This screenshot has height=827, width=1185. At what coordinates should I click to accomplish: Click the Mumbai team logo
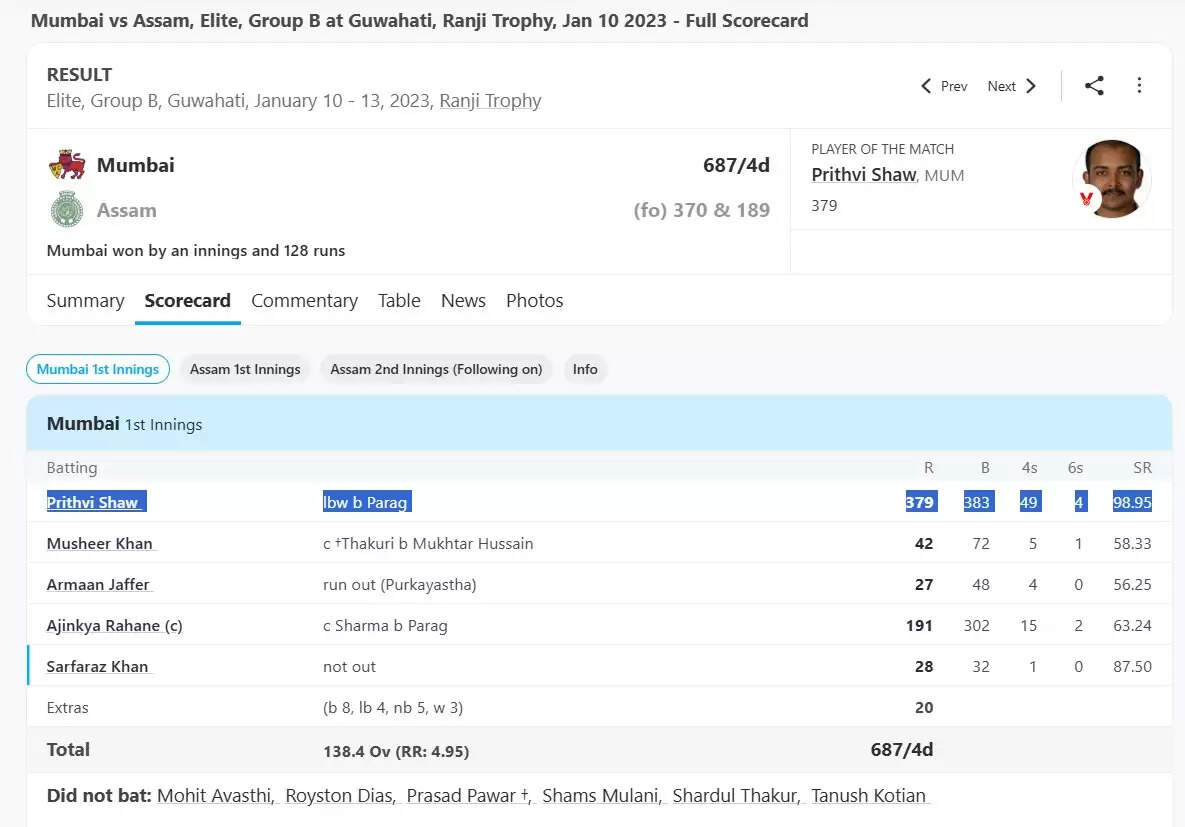[x=67, y=165]
